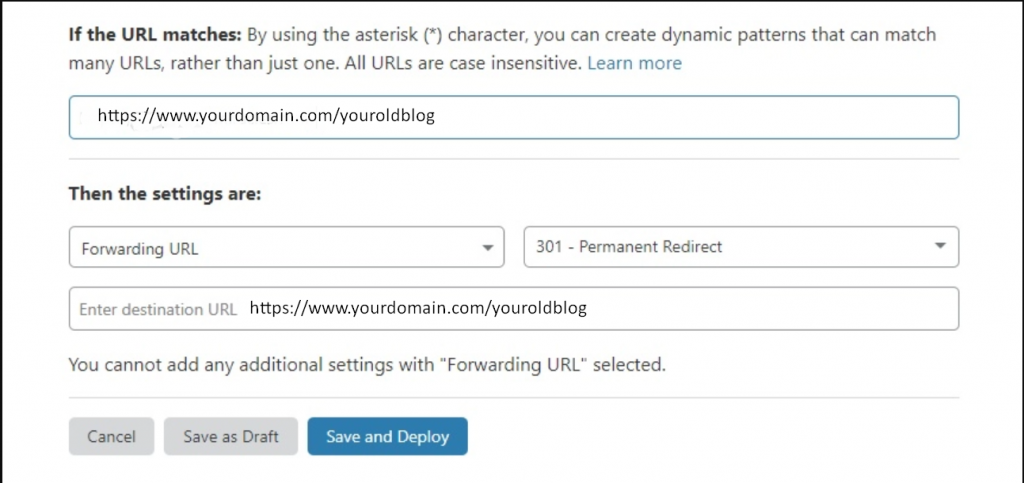Click Save as Draft button

click(x=231, y=436)
